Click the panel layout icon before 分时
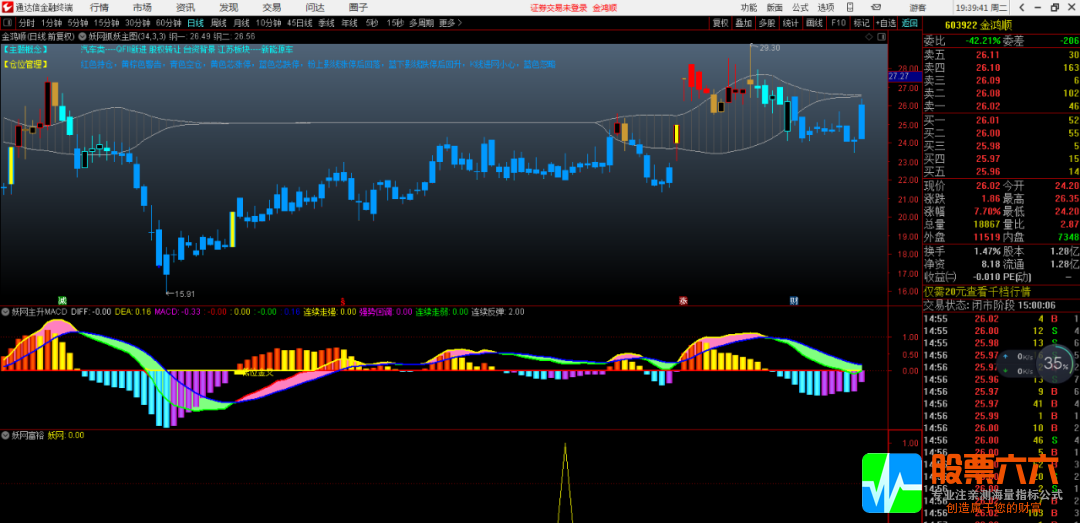The image size is (1080, 523). point(8,23)
